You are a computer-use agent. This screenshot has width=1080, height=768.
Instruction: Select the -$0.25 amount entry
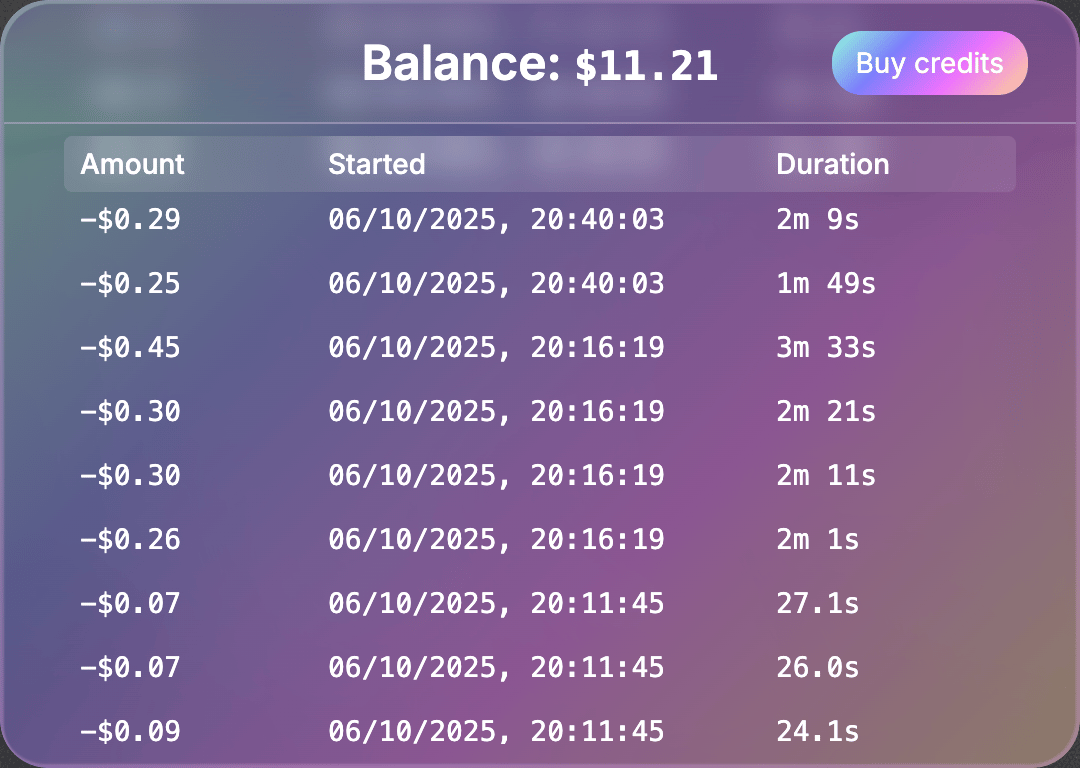pyautogui.click(x=130, y=283)
